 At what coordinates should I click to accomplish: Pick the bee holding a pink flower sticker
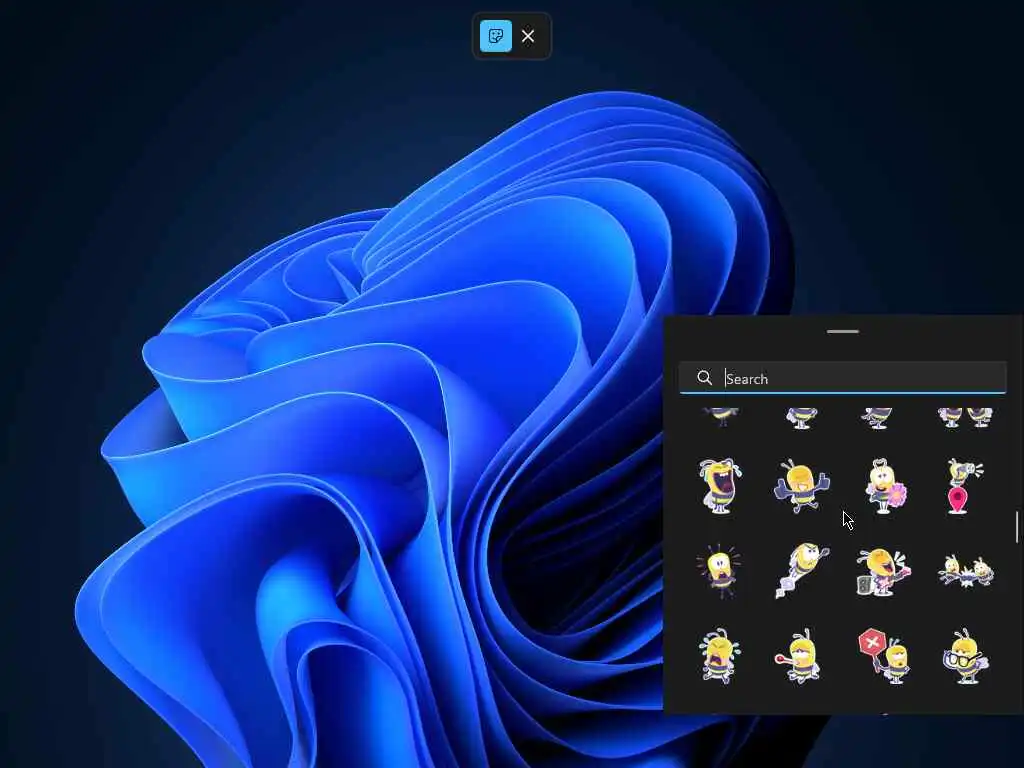[x=884, y=486]
